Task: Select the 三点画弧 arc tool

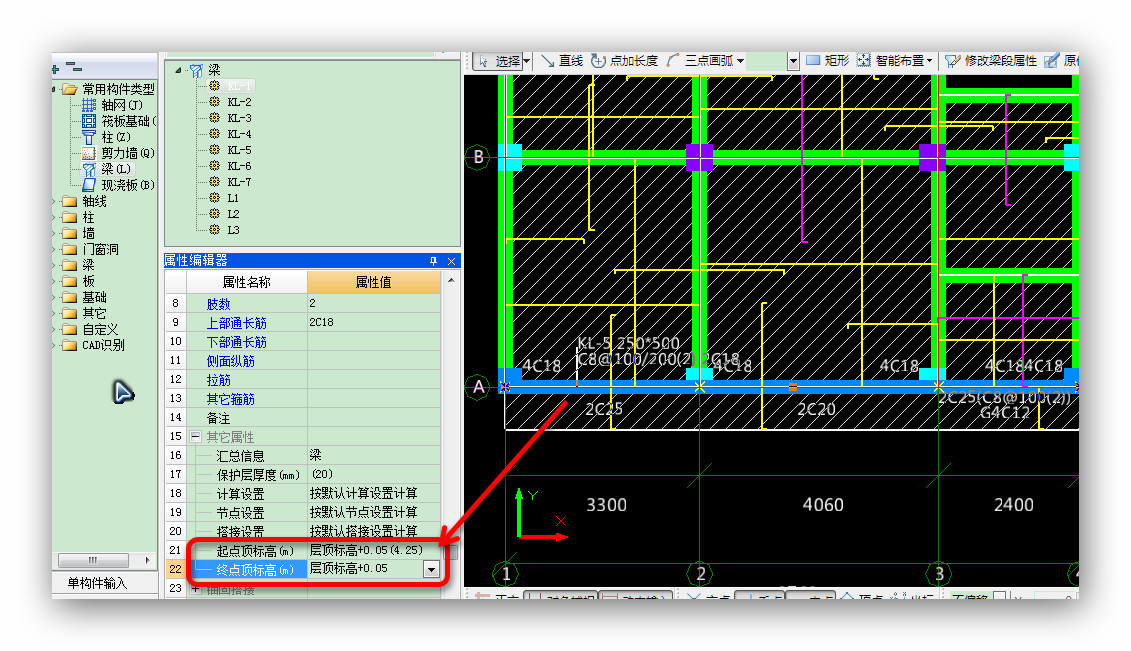Action: (x=699, y=61)
